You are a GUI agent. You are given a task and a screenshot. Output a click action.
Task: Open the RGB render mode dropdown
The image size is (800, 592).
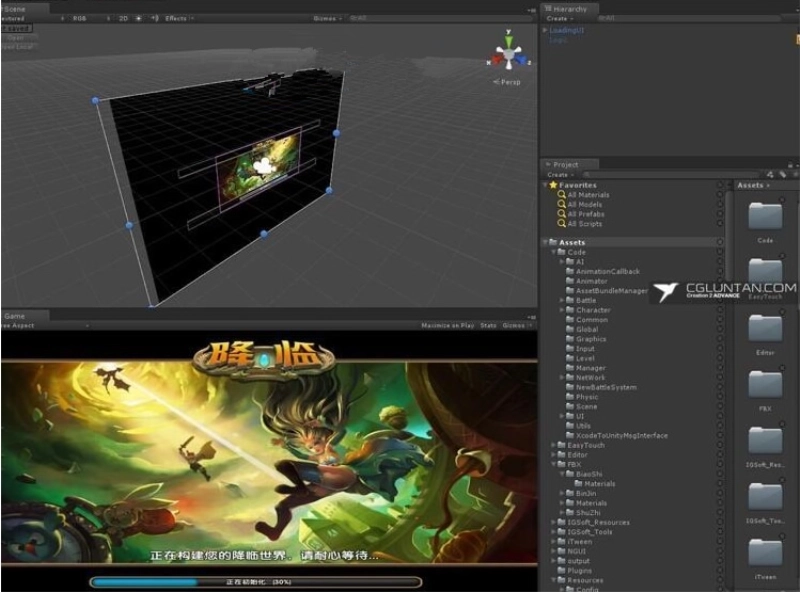point(90,18)
